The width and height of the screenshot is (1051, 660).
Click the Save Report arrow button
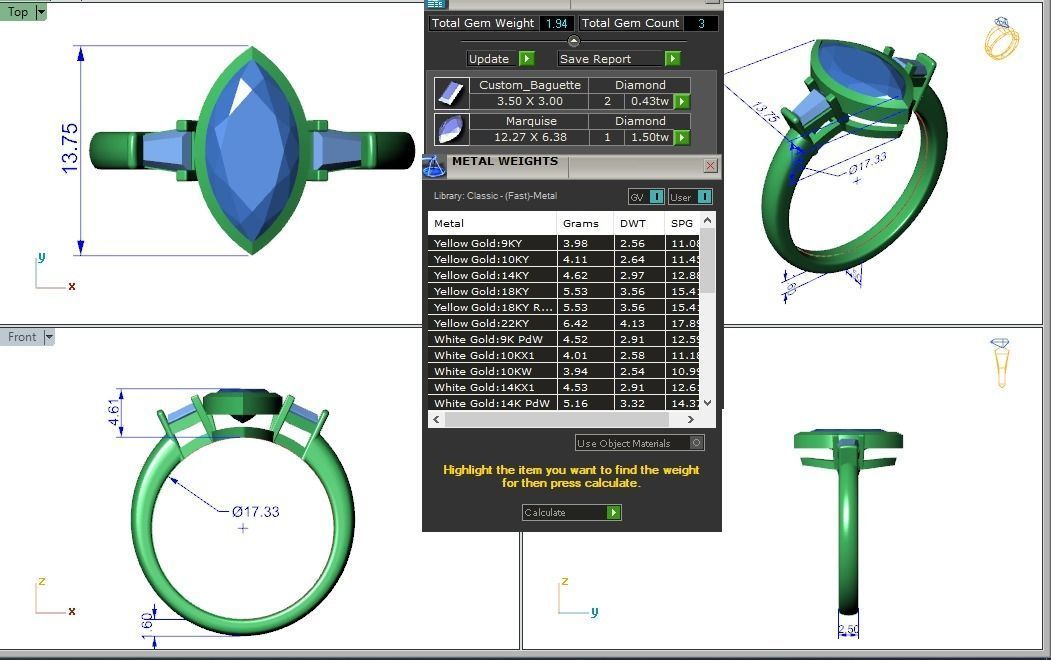point(672,59)
